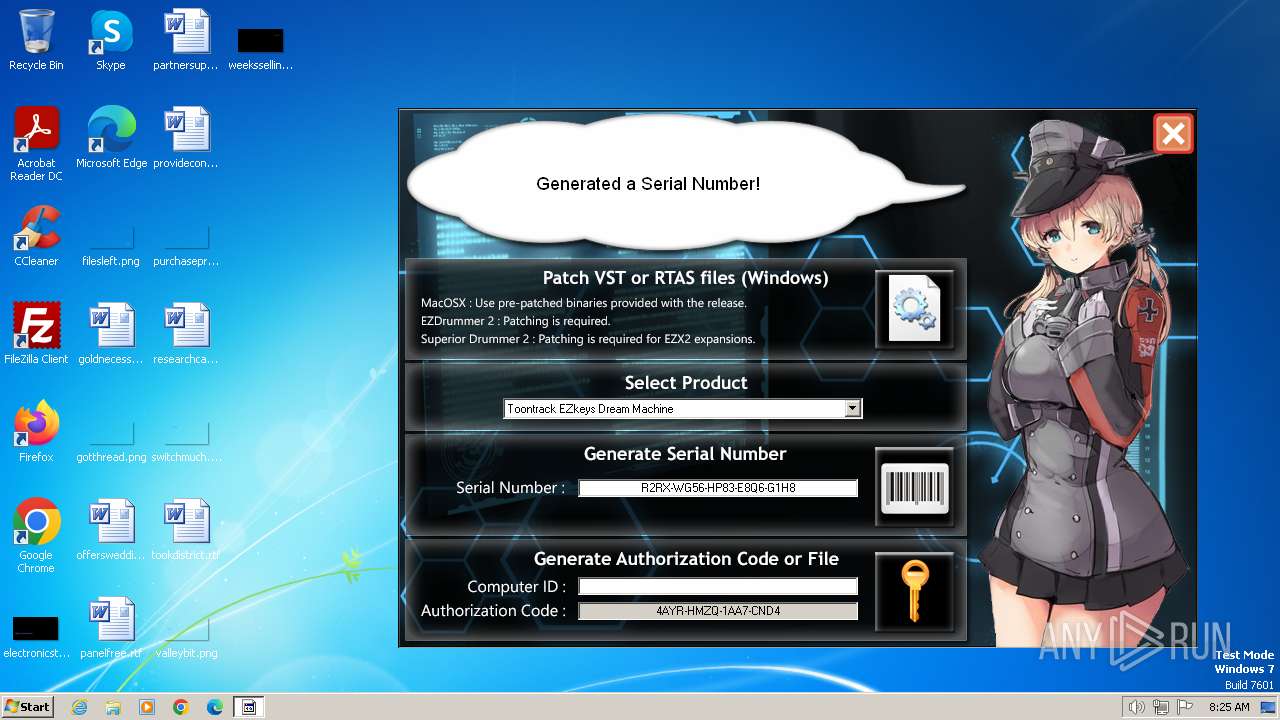Close the keygen window with red X

[1173, 133]
